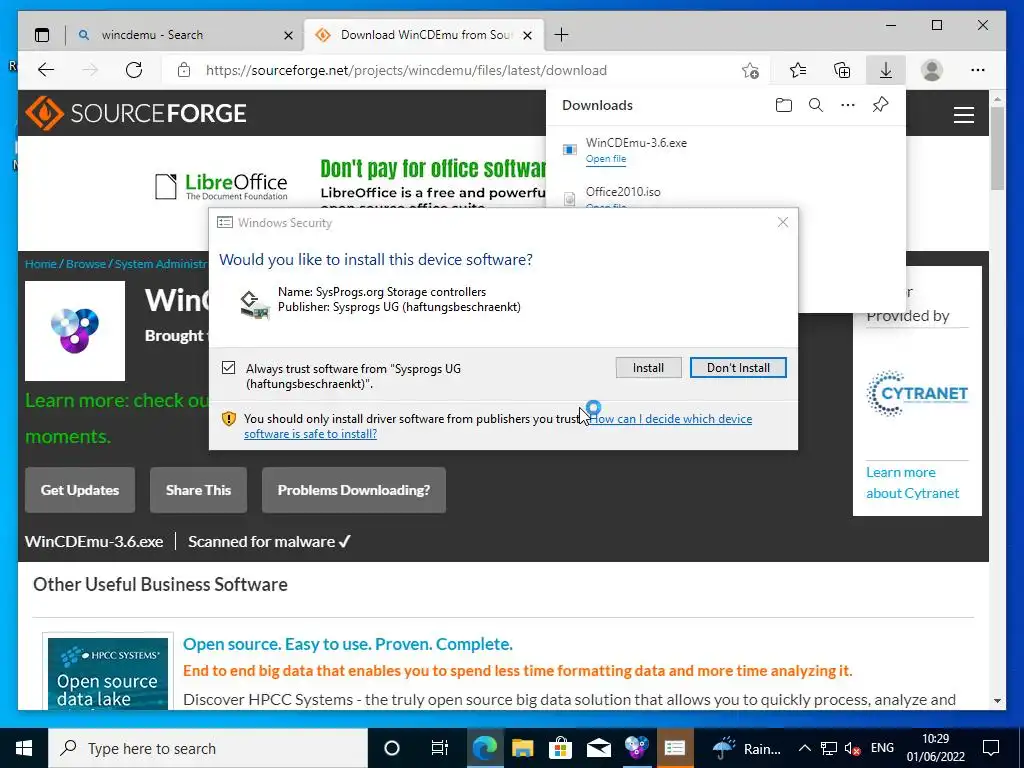
Task: Toggle the Downloads toolbar button
Action: pos(886,70)
